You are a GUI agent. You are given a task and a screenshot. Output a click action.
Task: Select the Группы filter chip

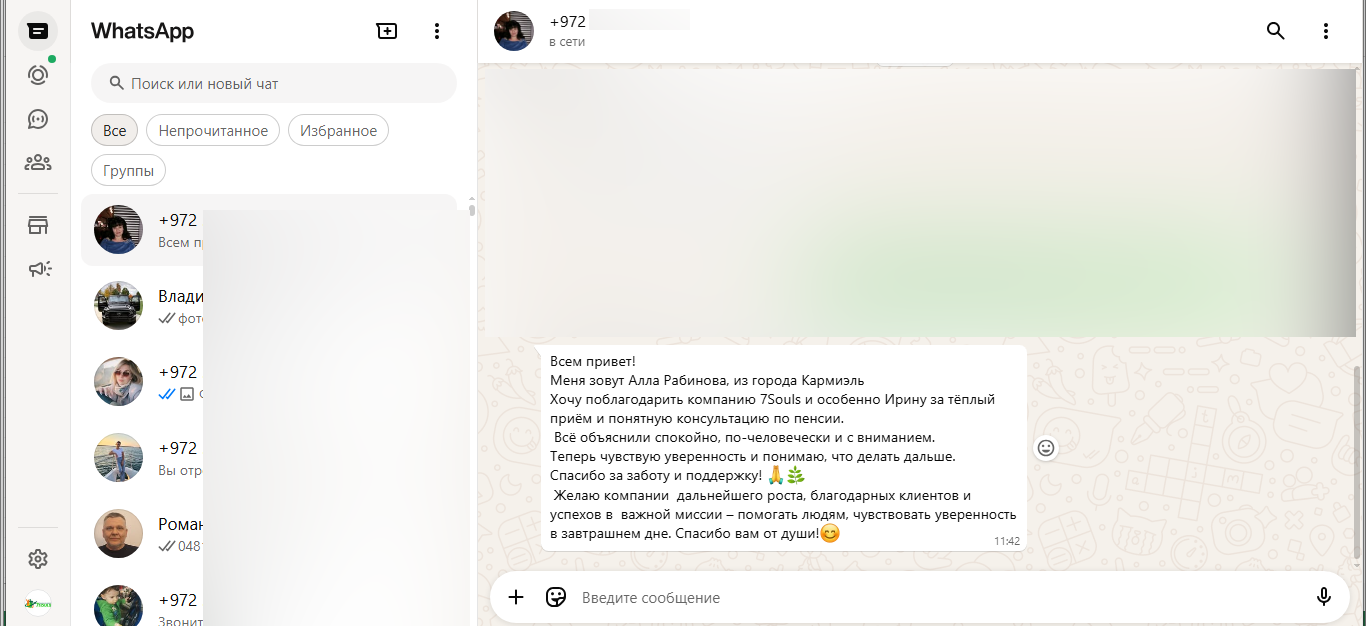[128, 171]
